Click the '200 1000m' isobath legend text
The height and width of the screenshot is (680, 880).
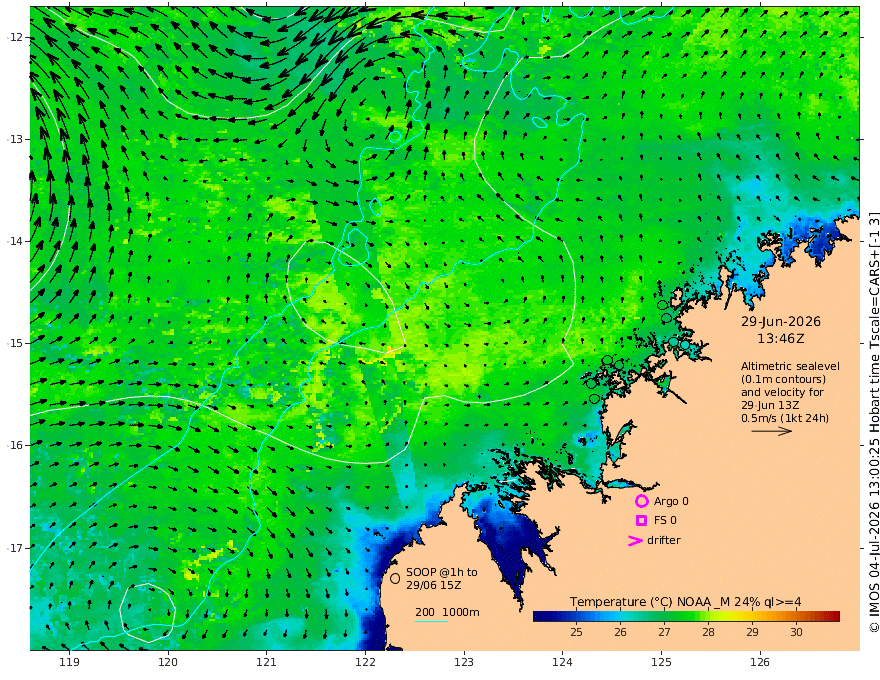(x=447, y=612)
